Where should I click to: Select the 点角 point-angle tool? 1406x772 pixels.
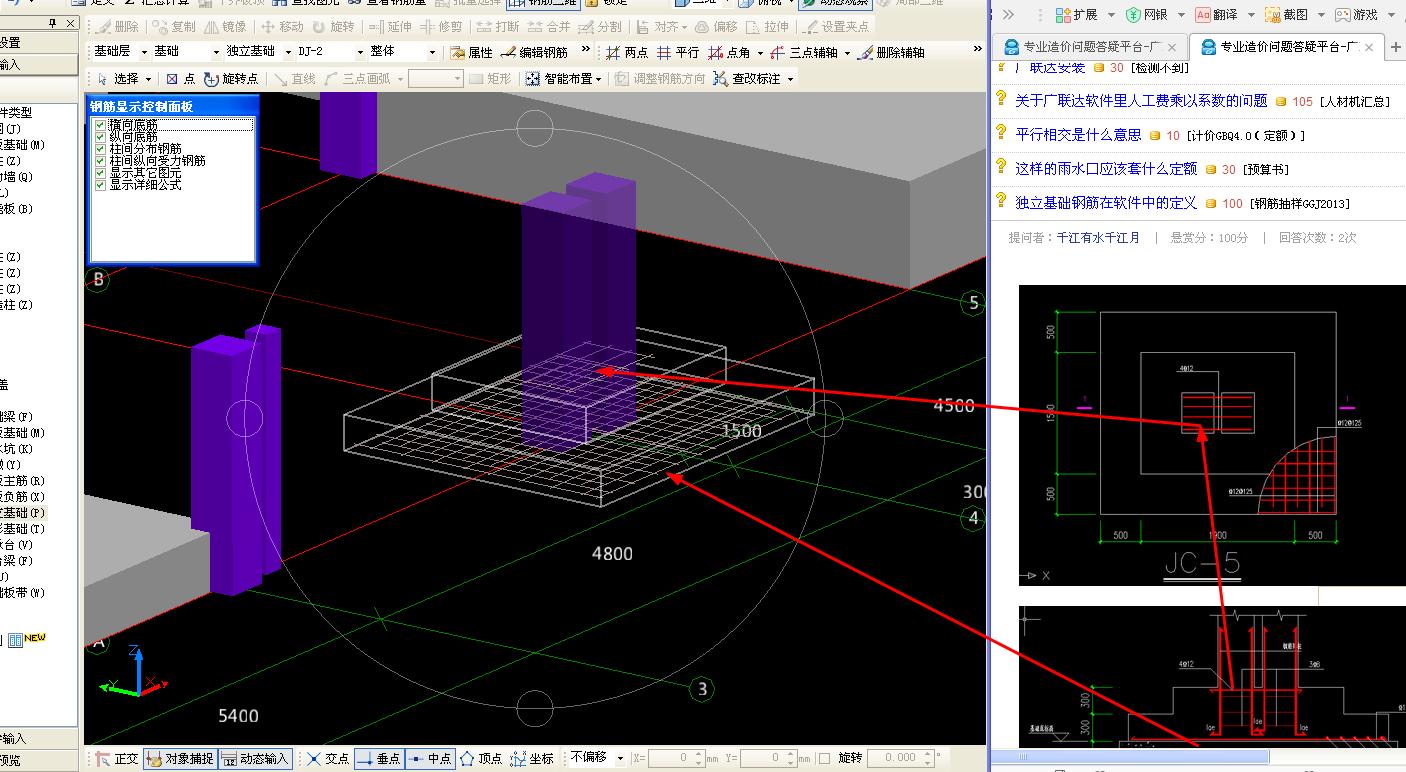click(729, 52)
